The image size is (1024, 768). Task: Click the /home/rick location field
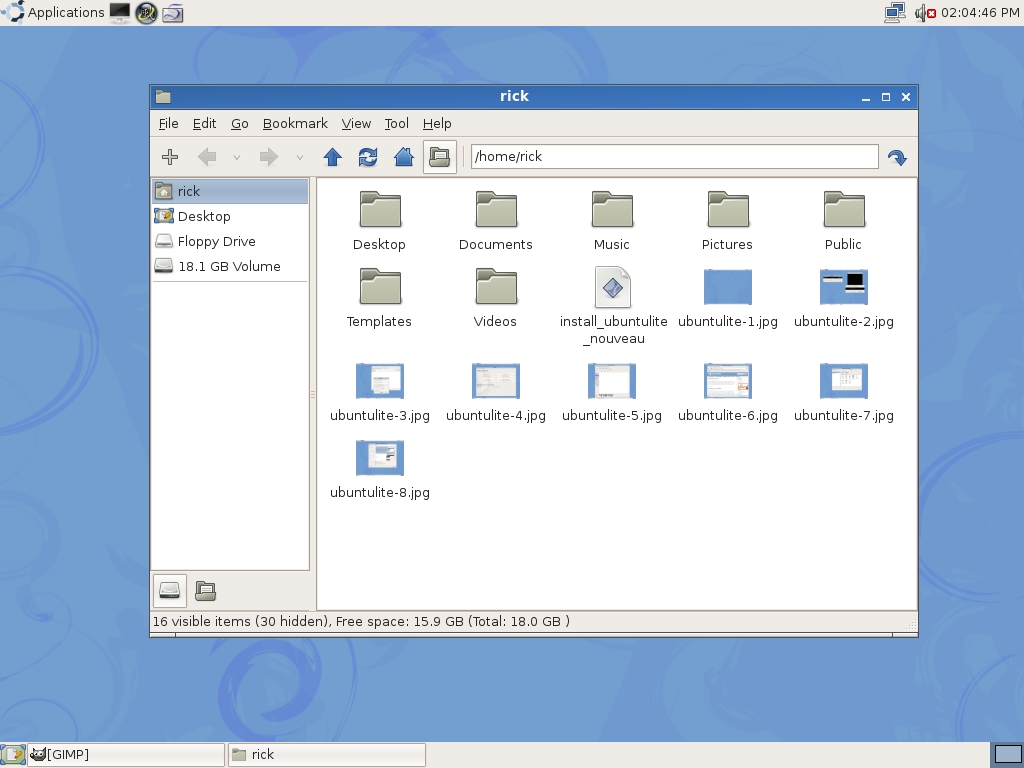coord(673,156)
